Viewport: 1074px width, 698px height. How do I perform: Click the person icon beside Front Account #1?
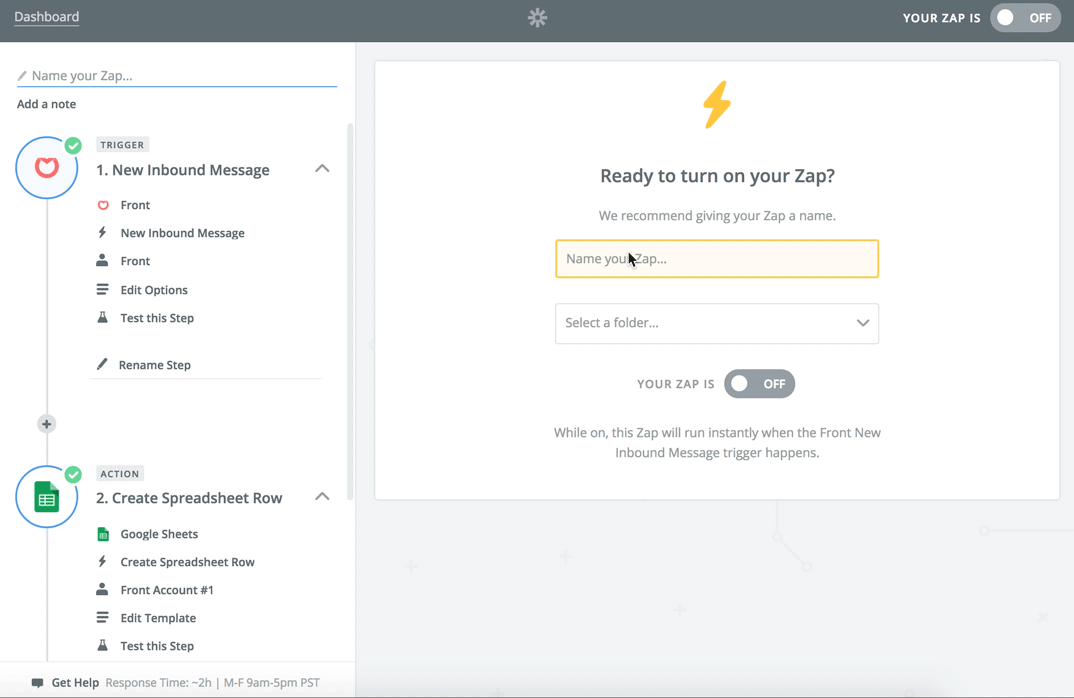click(102, 589)
